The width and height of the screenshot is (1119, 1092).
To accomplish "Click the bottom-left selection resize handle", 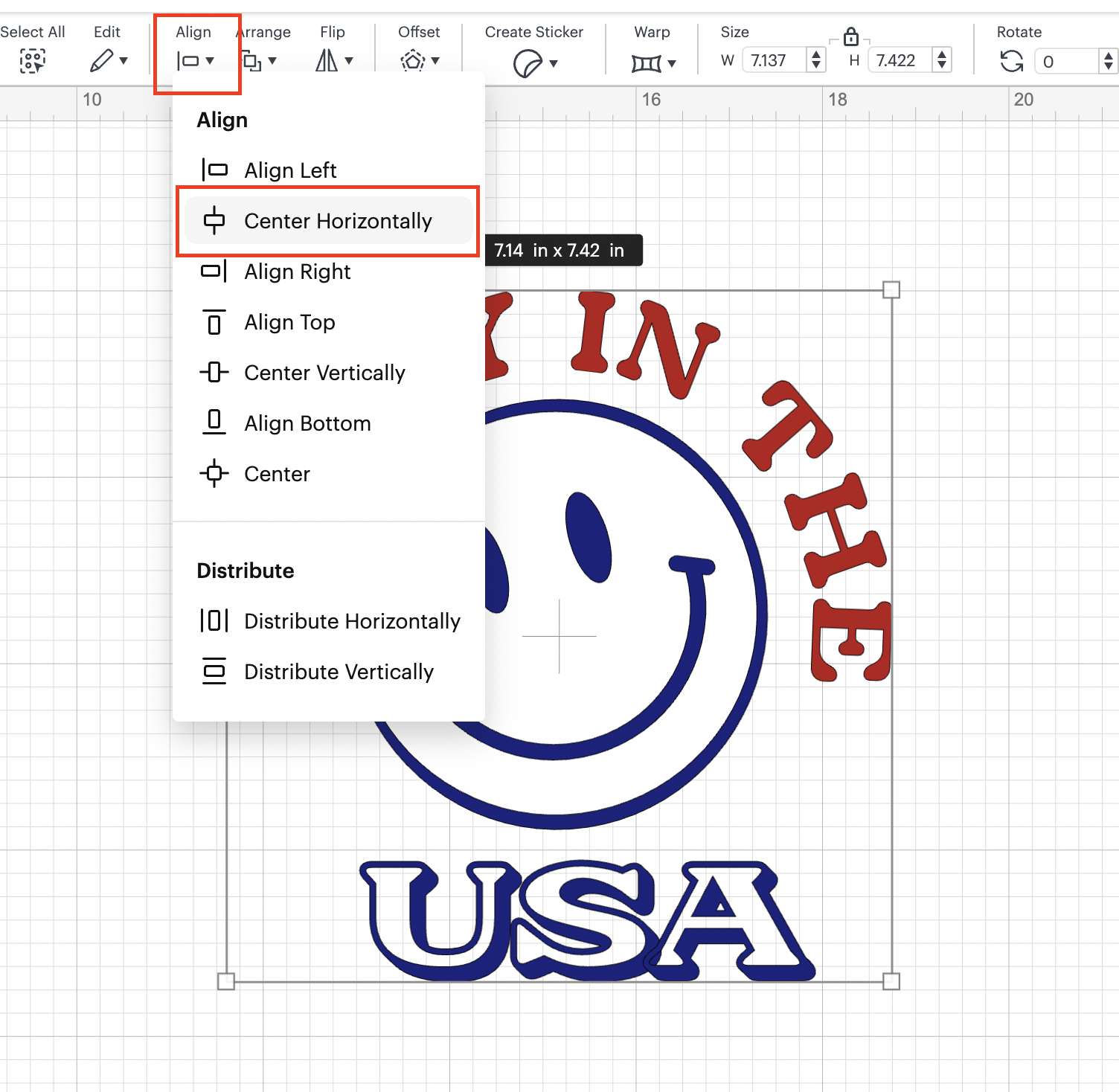I will (x=226, y=981).
